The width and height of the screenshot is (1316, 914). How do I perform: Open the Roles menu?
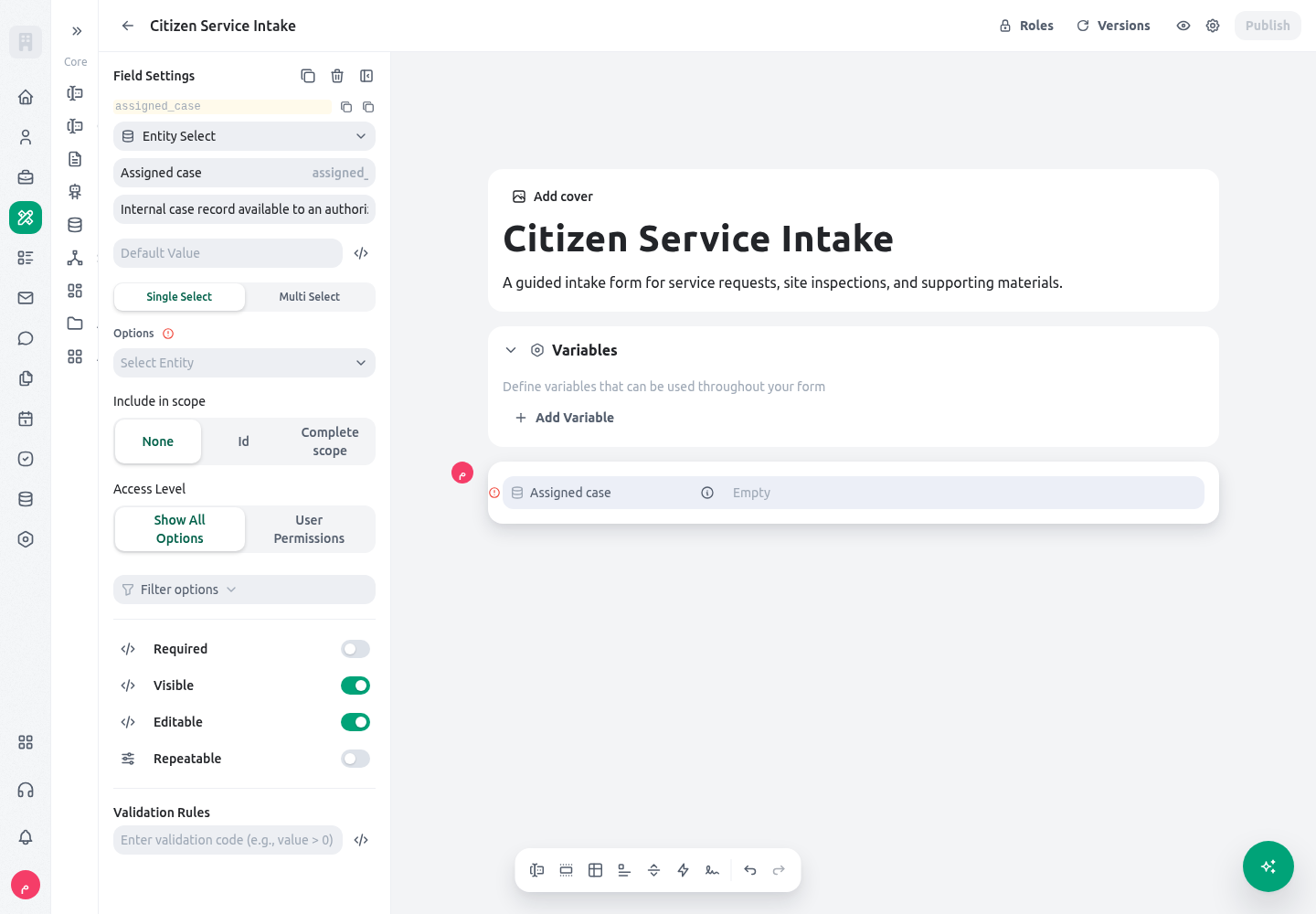pos(1026,26)
